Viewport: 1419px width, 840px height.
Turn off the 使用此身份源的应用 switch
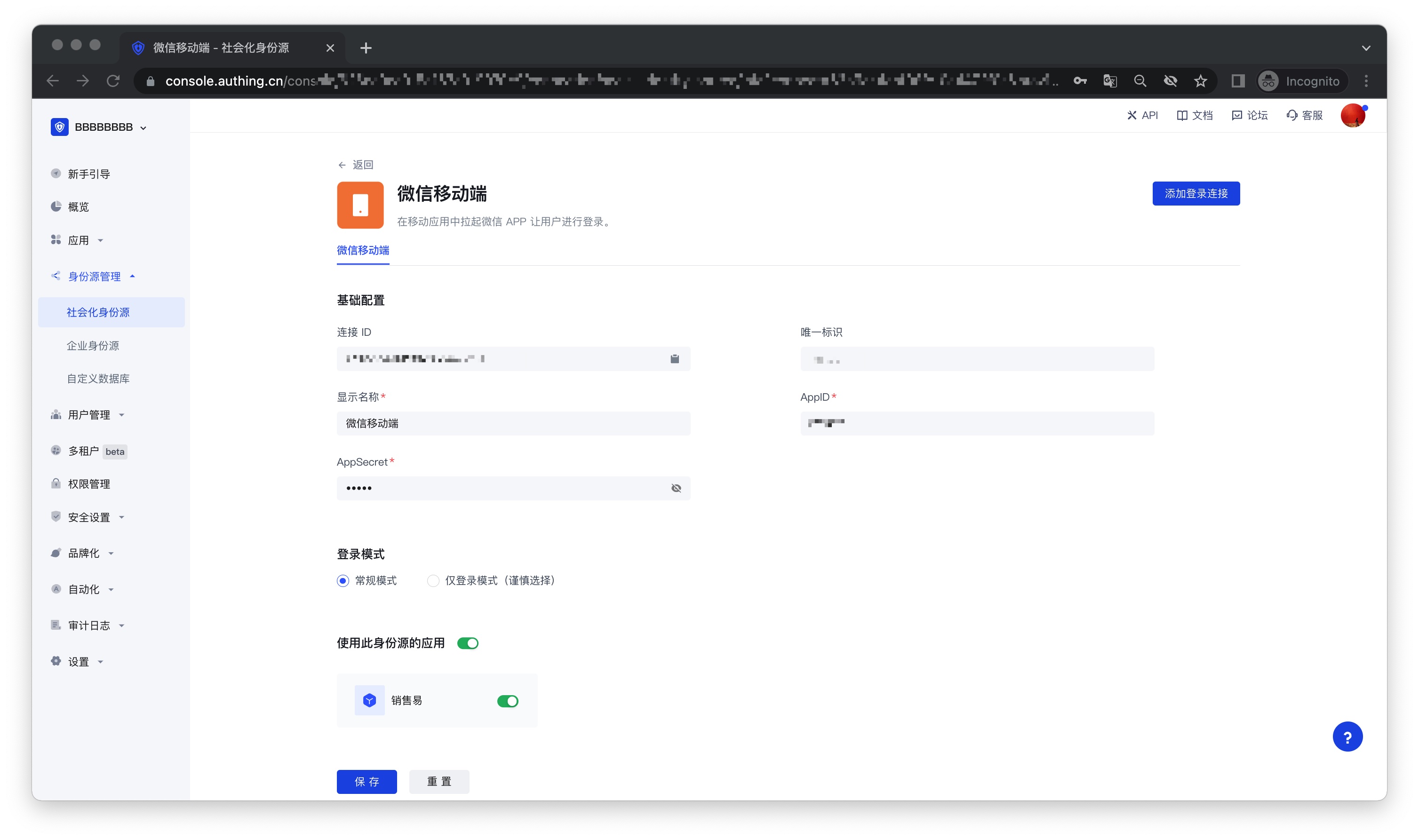[x=468, y=643]
